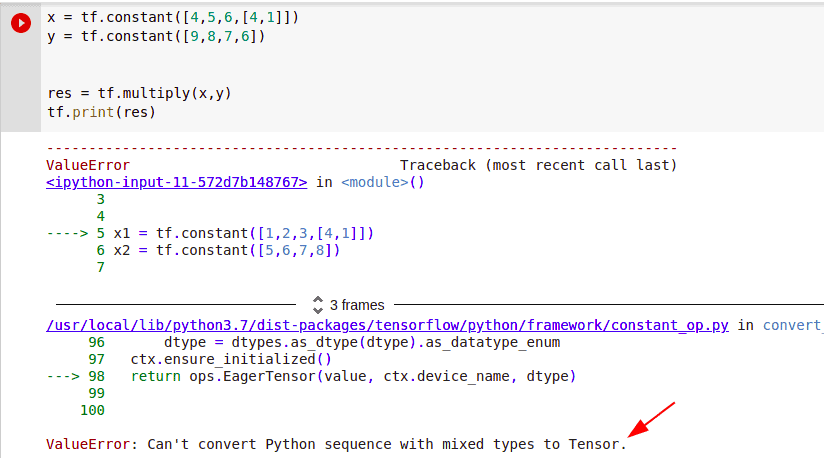Click traceback line 5 'x1 = tf.constant'
The width and height of the screenshot is (824, 458).
(x=244, y=233)
